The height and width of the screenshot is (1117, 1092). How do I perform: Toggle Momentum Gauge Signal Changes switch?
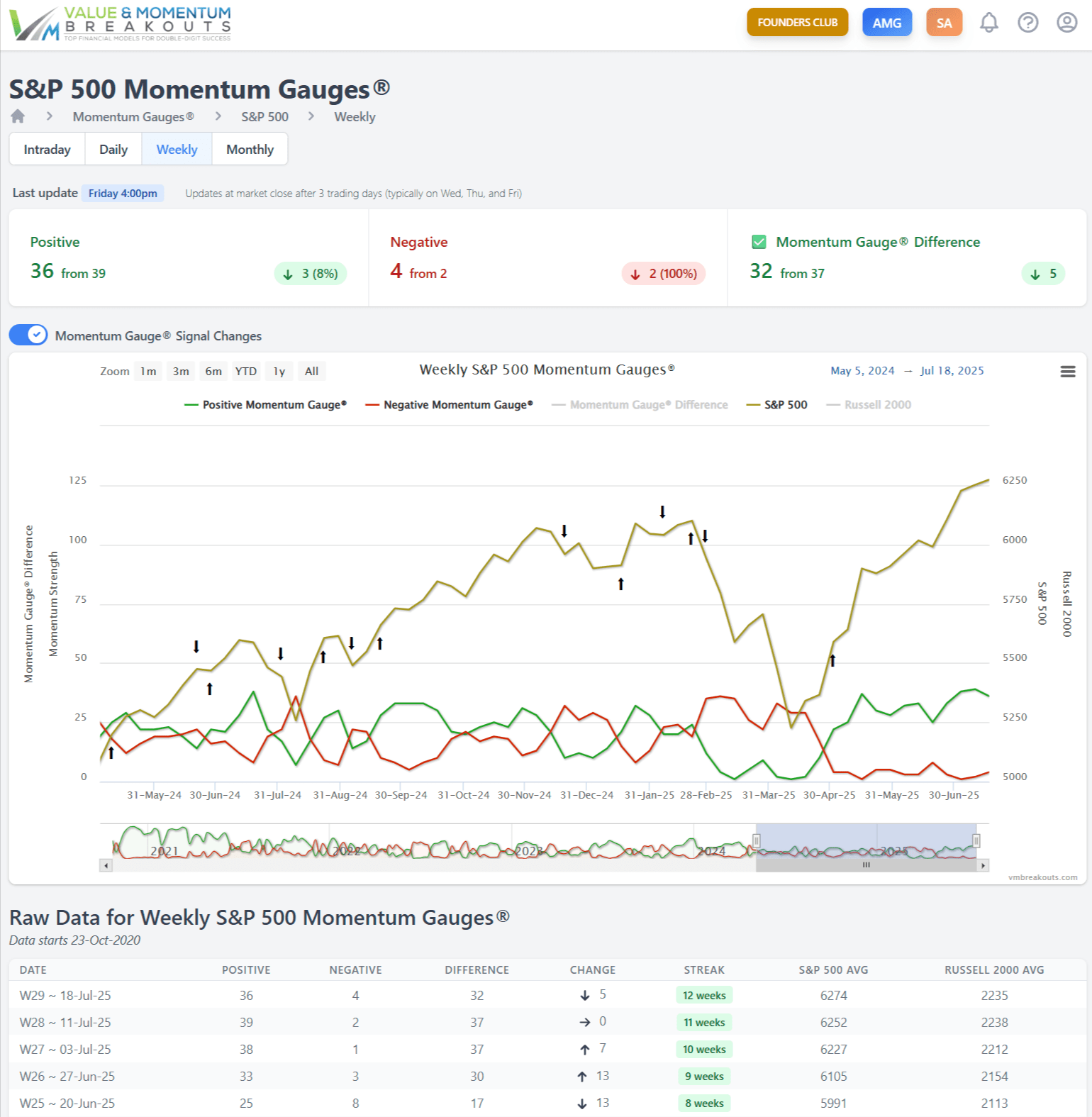[28, 335]
